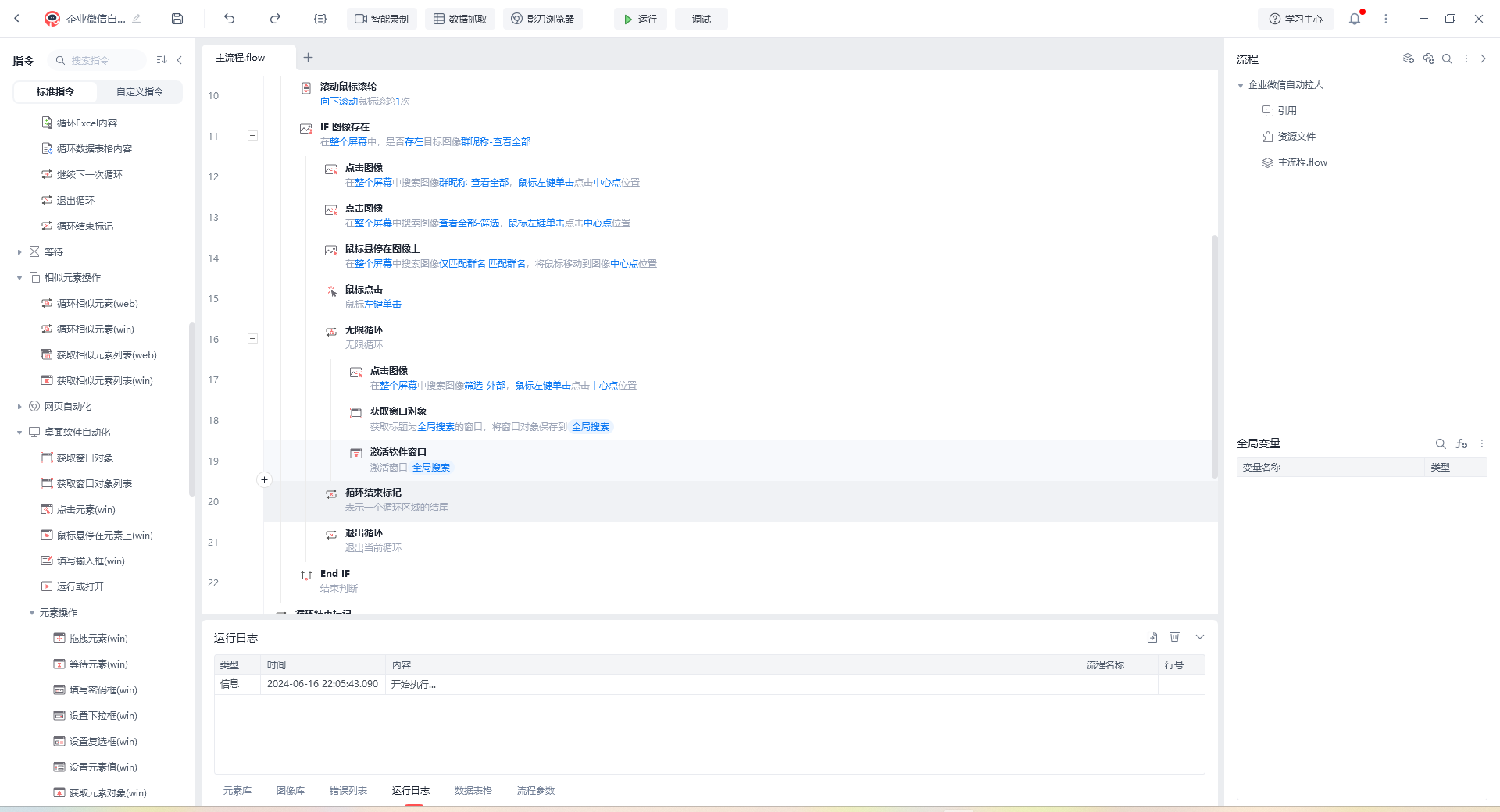Screen dimensions: 1500x812
Task: Collapse the 桌面软件自动化 group
Action: tap(20, 433)
